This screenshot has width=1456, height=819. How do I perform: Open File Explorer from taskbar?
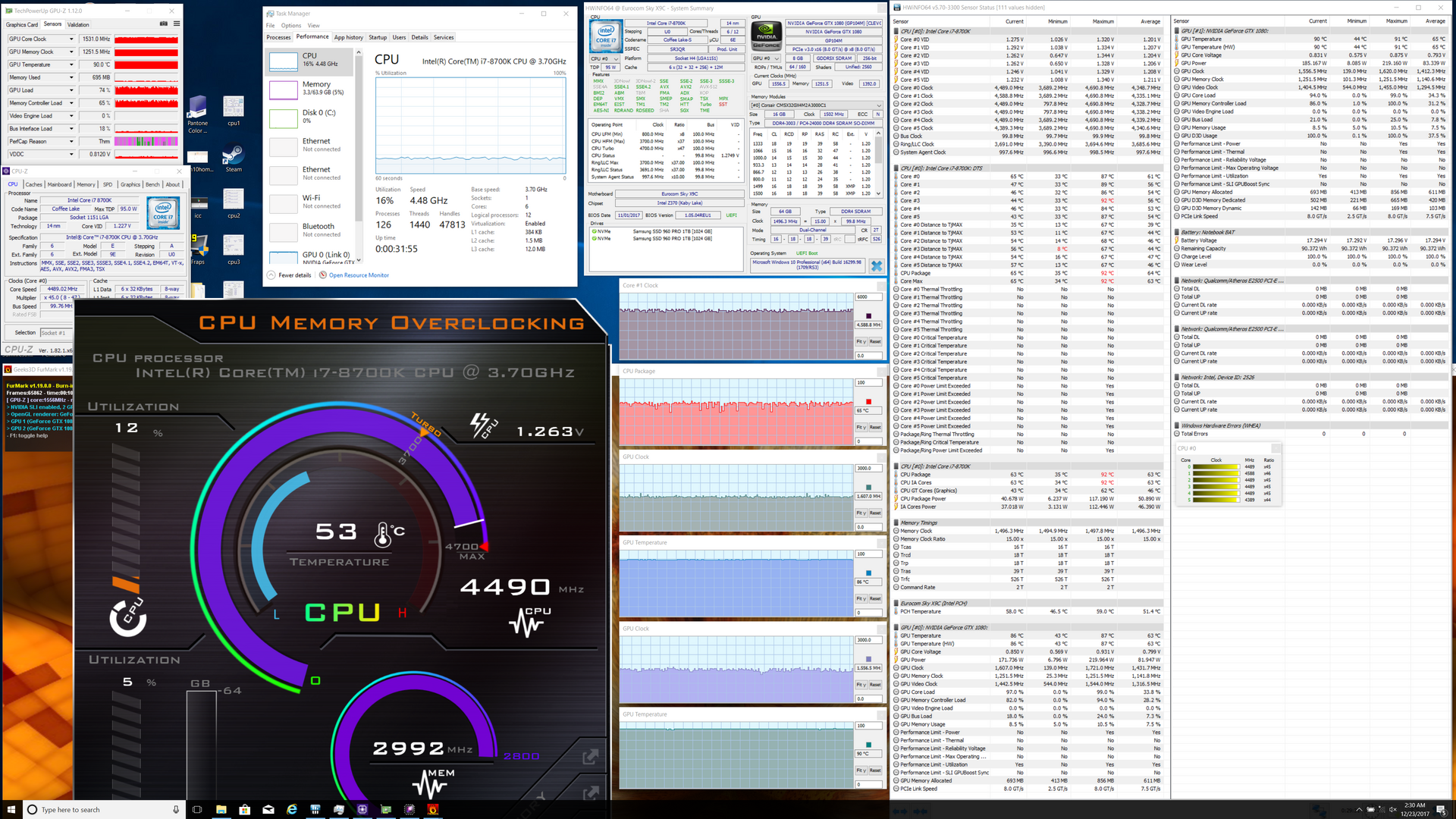pos(221,810)
